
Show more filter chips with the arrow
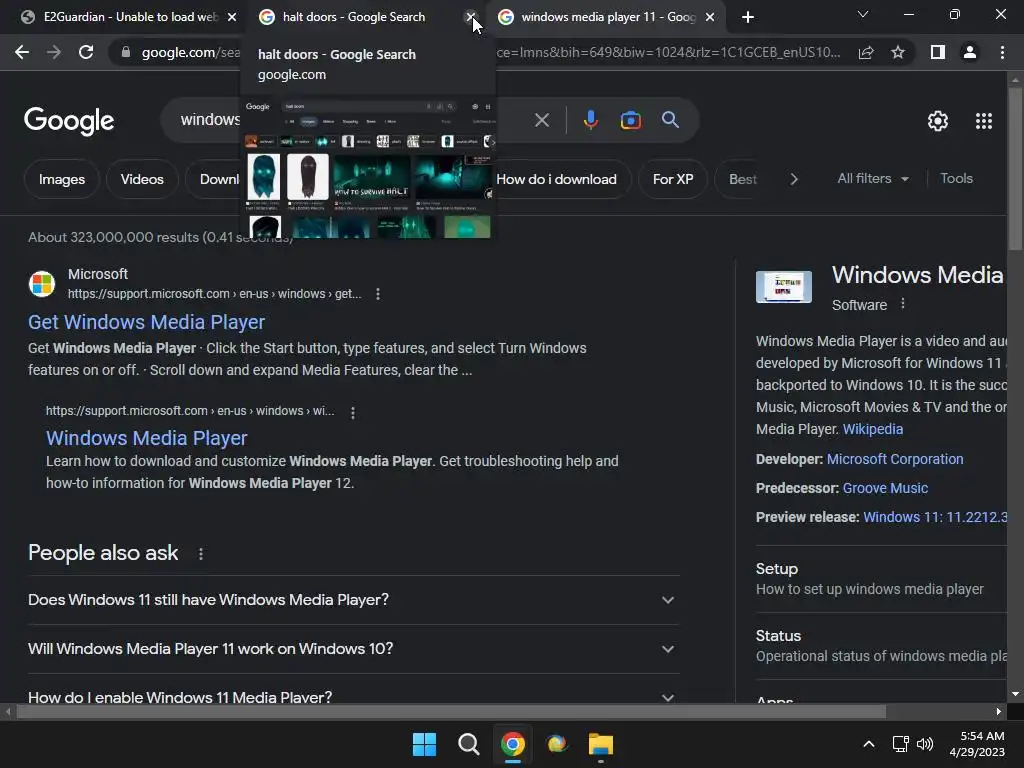point(793,179)
